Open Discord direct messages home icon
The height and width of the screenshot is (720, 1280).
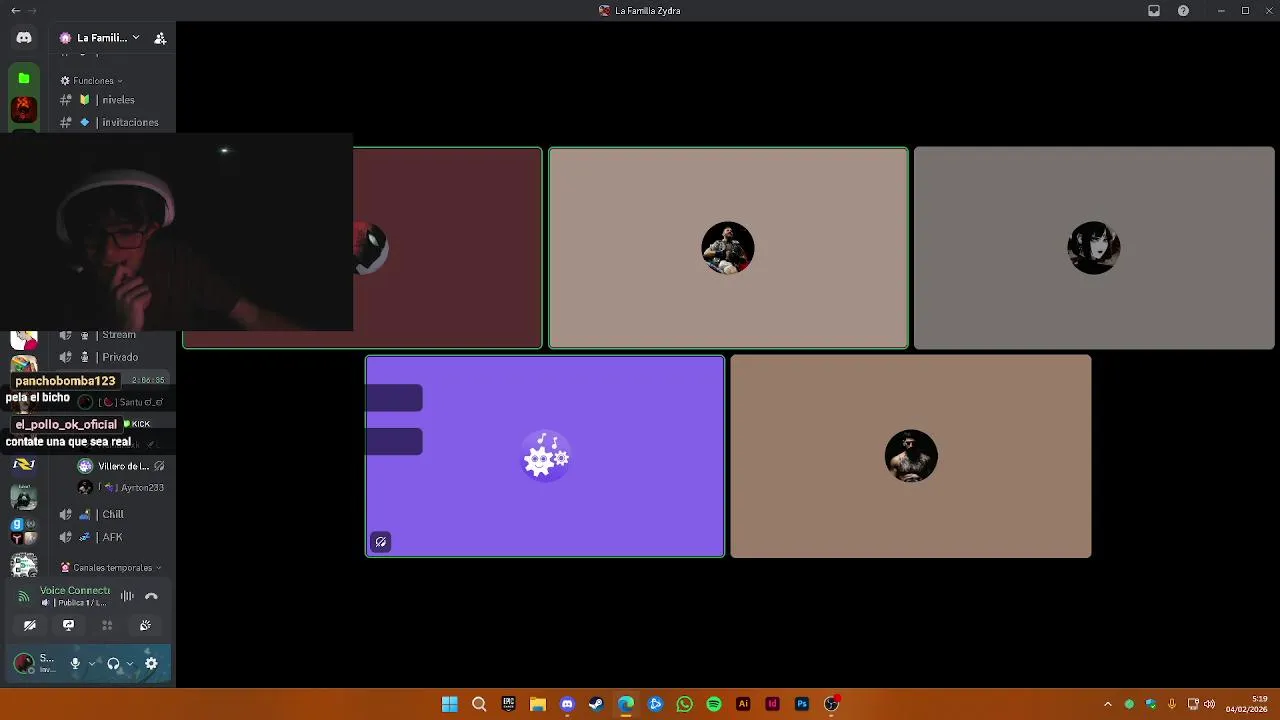pos(24,38)
